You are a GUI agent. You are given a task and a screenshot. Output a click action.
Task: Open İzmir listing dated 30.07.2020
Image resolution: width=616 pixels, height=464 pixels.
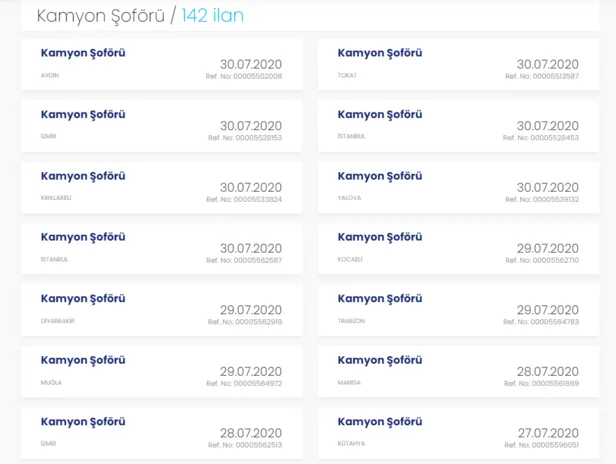coord(83,115)
